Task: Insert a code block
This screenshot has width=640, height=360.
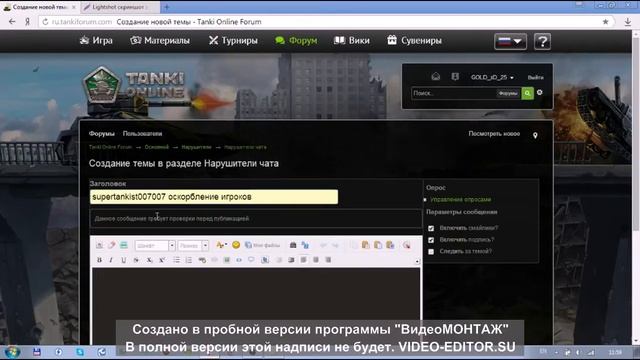Action: point(239,260)
